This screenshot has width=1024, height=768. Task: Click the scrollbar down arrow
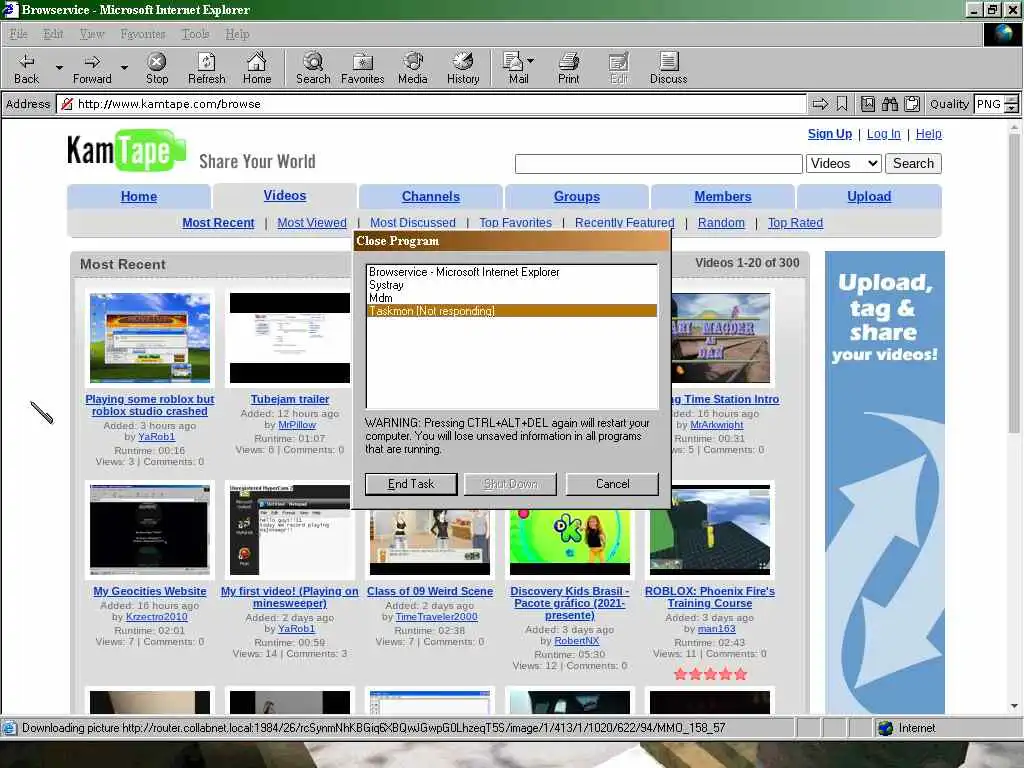[x=1014, y=706]
